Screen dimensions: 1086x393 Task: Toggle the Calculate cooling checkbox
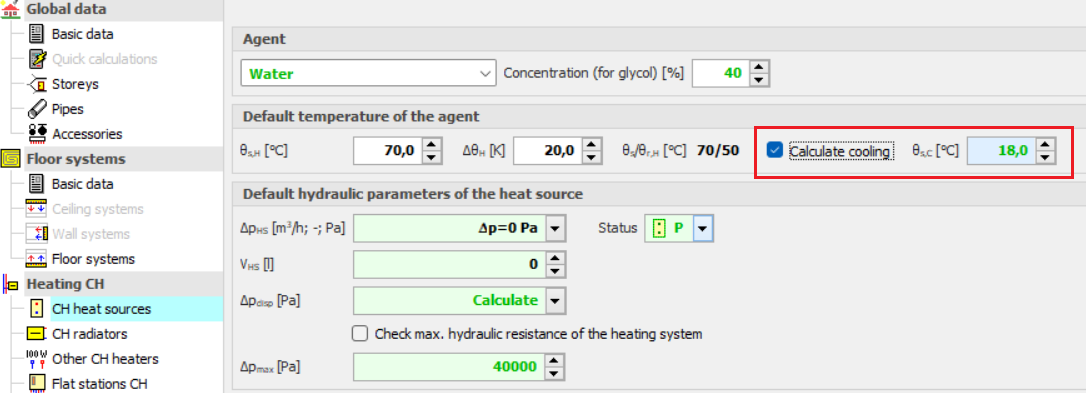click(x=776, y=150)
